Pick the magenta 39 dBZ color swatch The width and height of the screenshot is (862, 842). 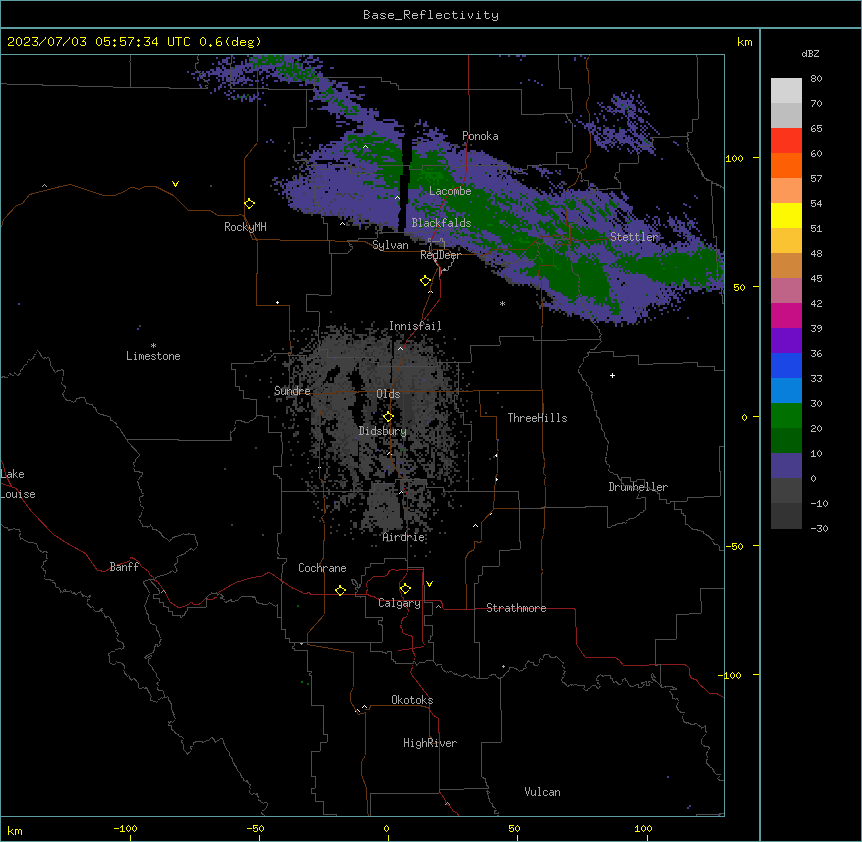[786, 315]
